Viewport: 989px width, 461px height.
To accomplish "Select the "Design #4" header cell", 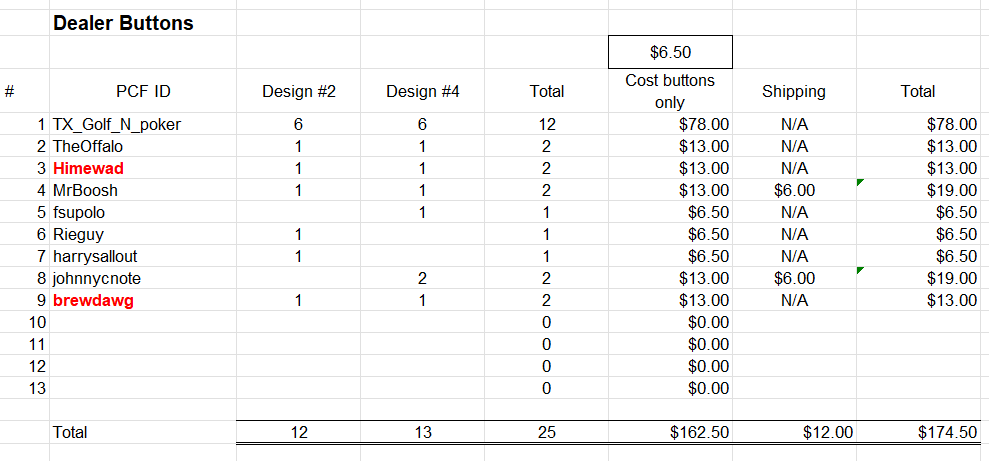I will click(x=422, y=92).
